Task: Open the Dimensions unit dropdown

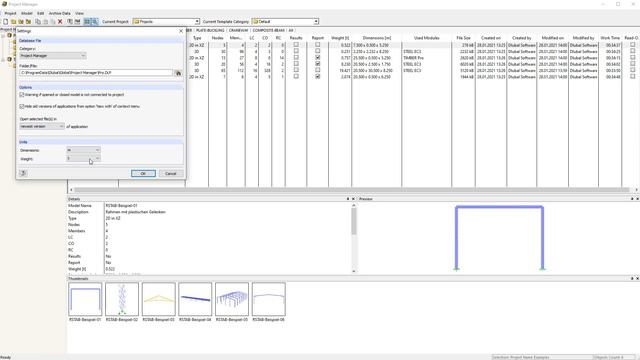Action: tap(83, 150)
